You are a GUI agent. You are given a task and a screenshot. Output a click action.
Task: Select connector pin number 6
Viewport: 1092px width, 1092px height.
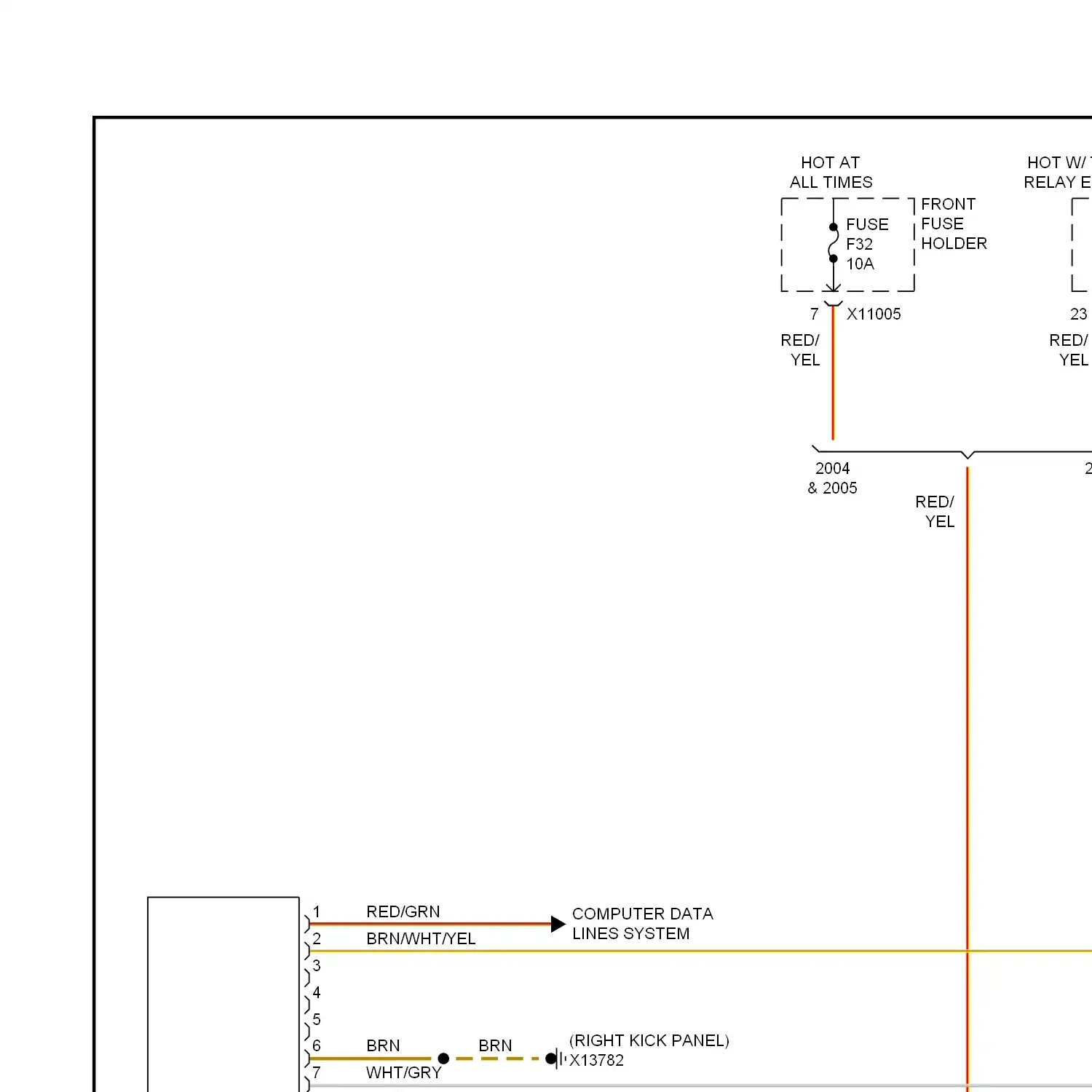click(317, 1045)
